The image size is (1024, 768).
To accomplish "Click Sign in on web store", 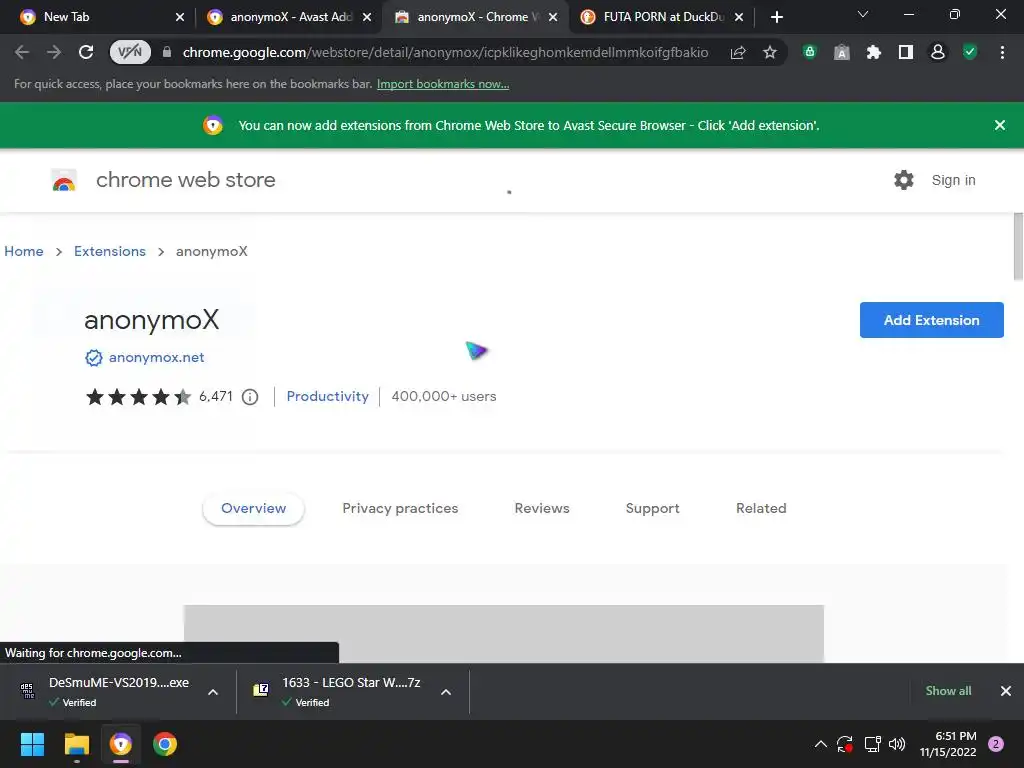I will 953,180.
